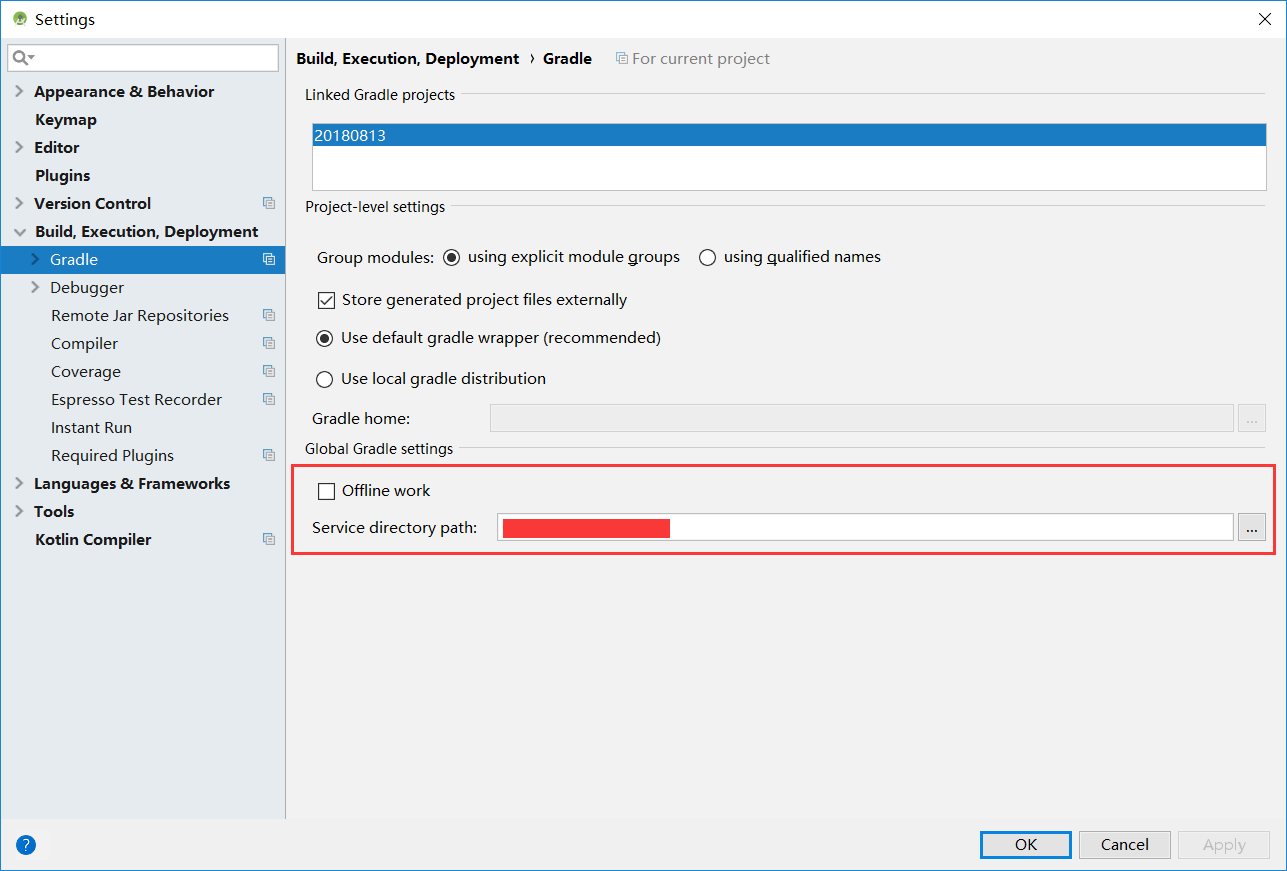
Task: Click the help question mark icon
Action: [25, 844]
